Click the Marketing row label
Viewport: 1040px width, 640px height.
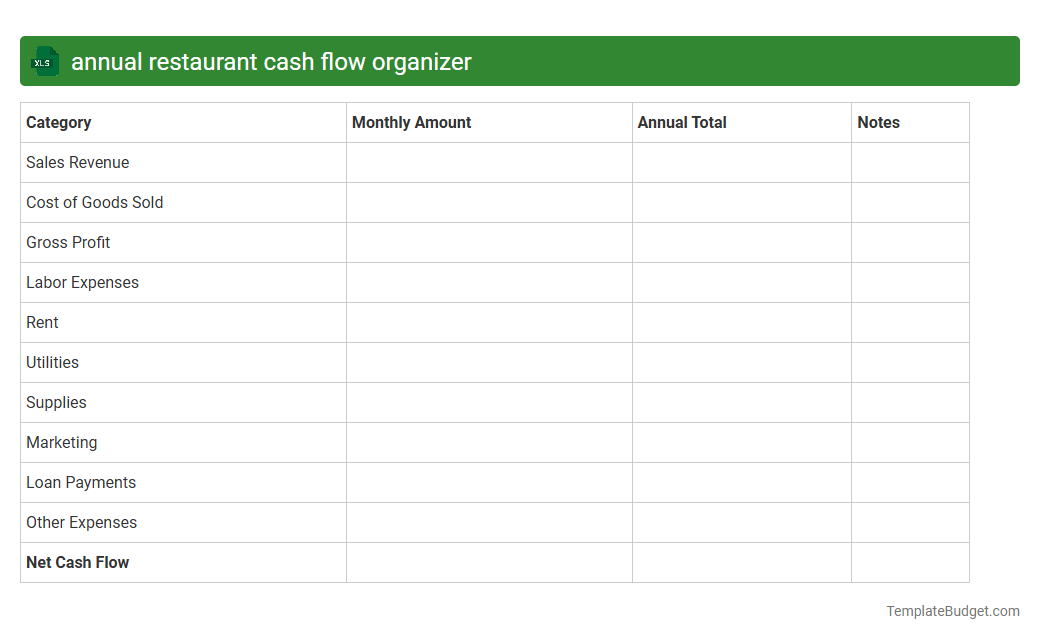pyautogui.click(x=62, y=442)
